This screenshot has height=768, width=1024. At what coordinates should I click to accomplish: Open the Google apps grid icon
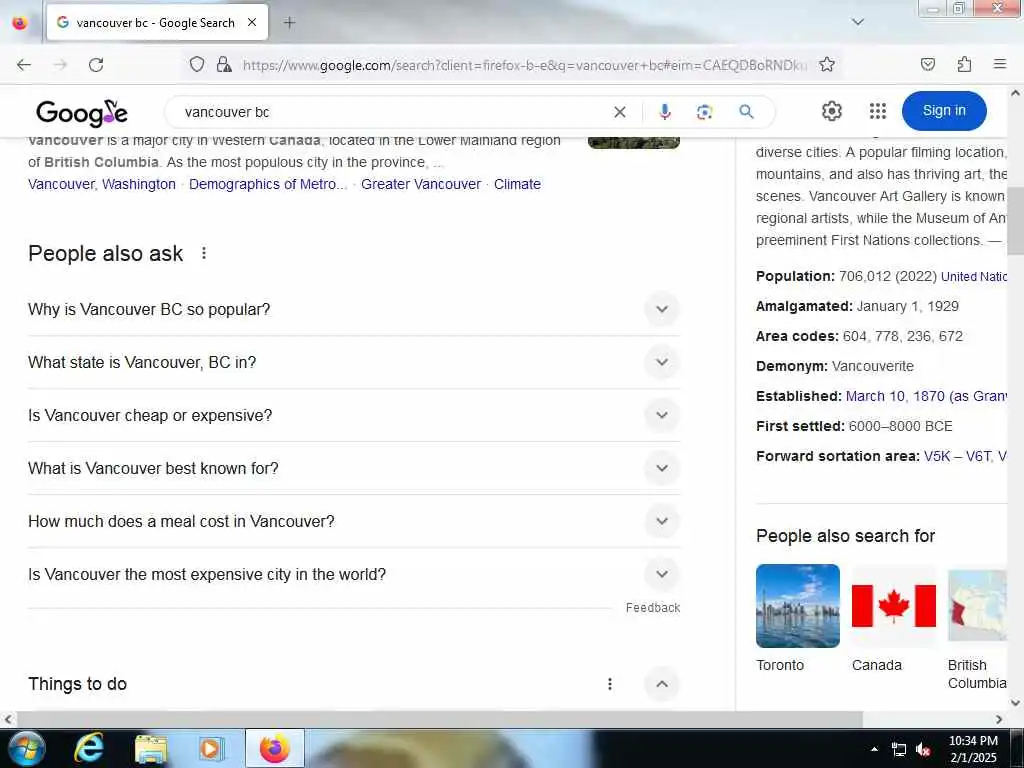pyautogui.click(x=878, y=111)
